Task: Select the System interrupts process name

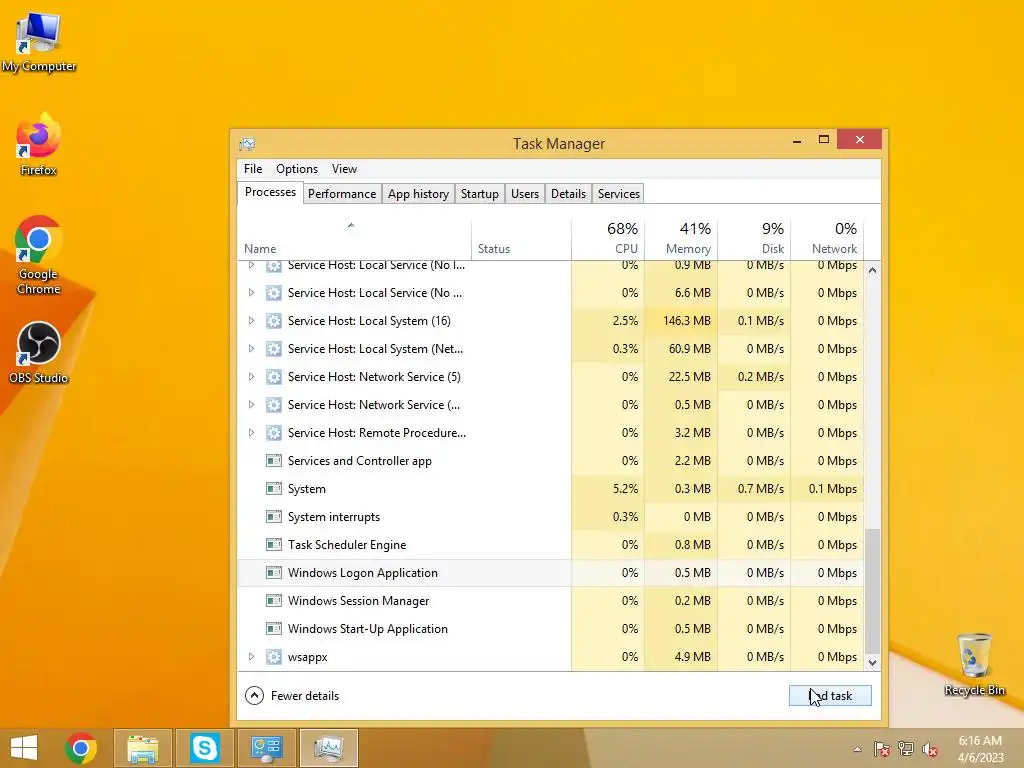Action: coord(334,517)
